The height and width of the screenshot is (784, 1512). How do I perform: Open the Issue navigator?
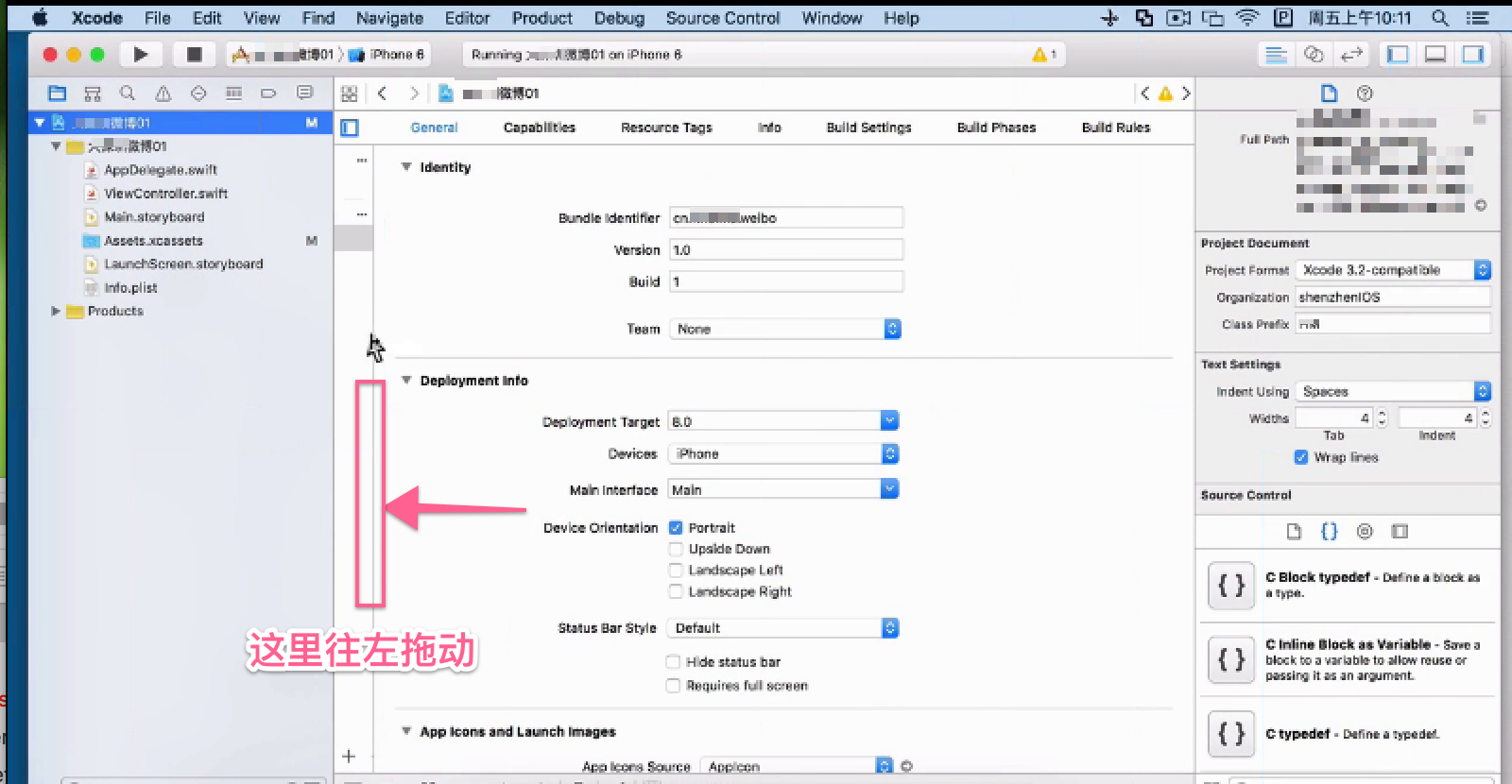[163, 94]
